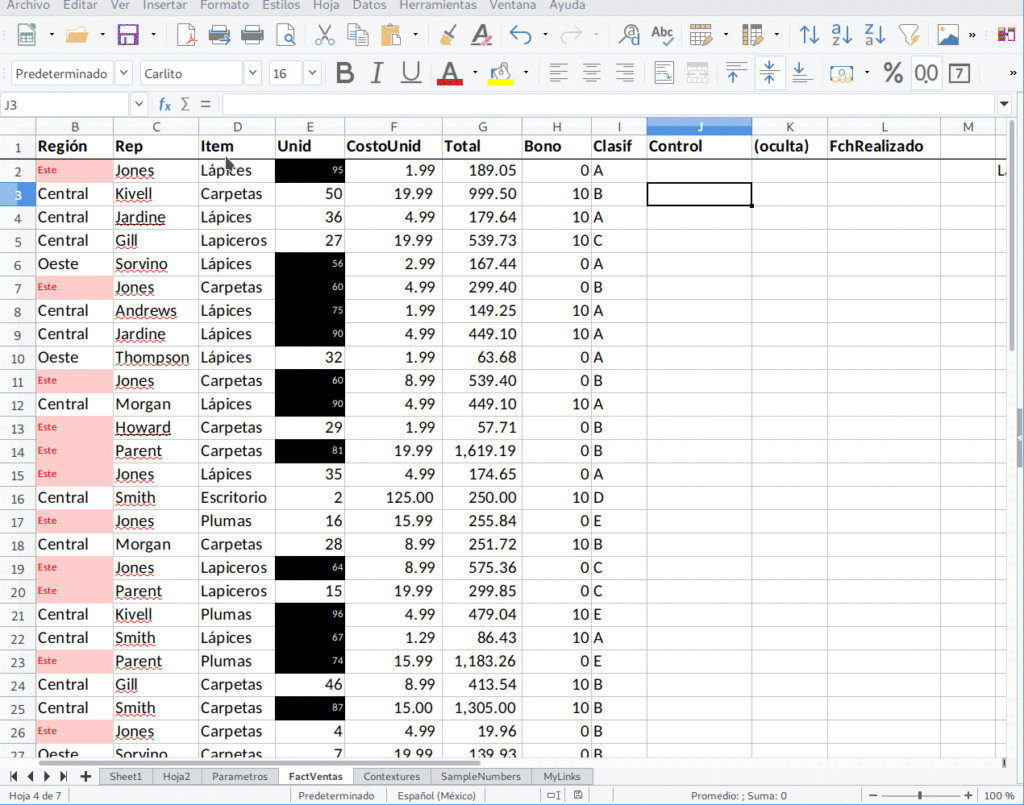The width and height of the screenshot is (1024, 805).
Task: Open the Carlito font name dropdown
Action: 253,72
